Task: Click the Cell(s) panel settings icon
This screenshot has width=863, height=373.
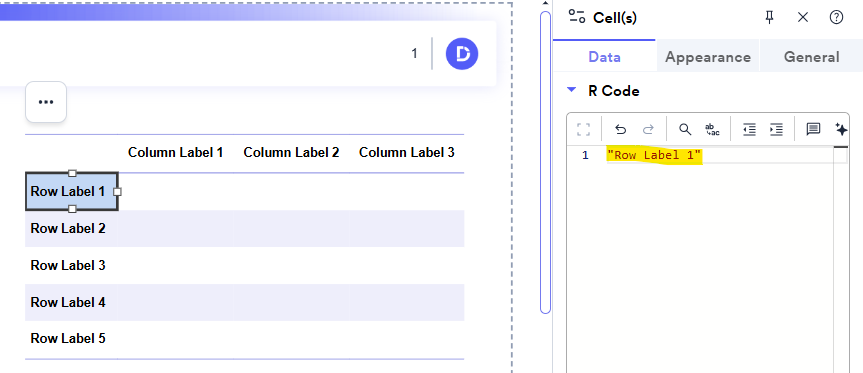Action: point(577,17)
